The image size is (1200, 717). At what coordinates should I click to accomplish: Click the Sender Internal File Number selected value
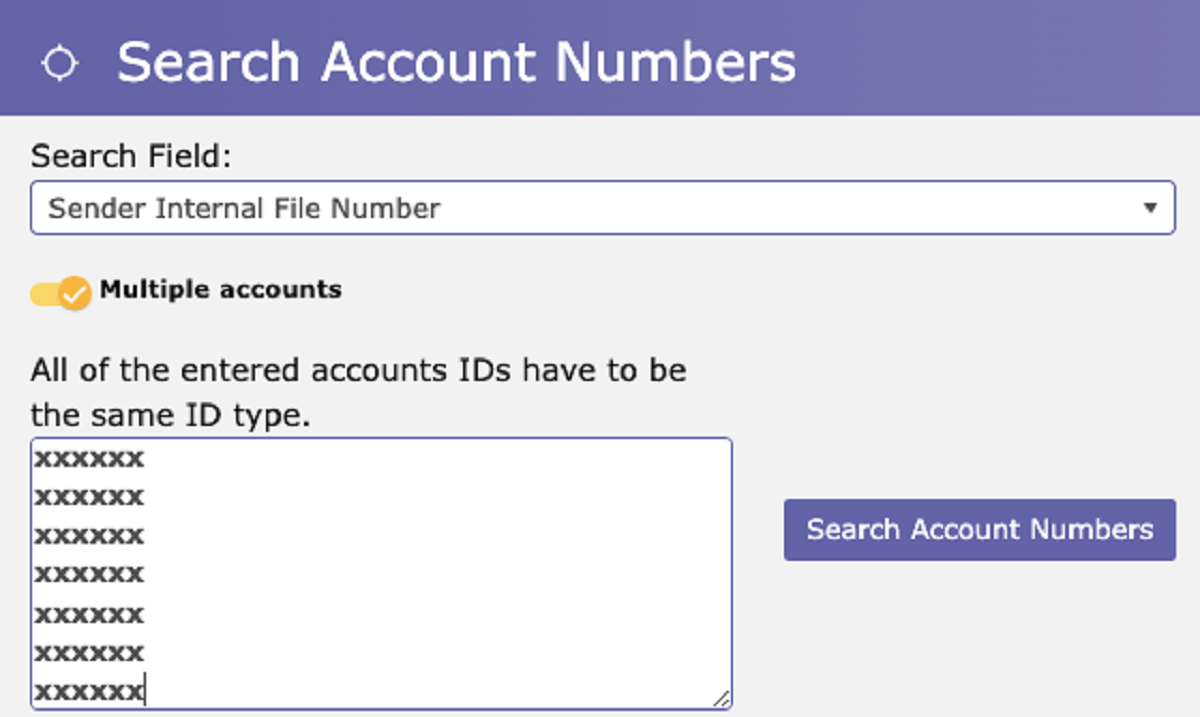click(244, 208)
